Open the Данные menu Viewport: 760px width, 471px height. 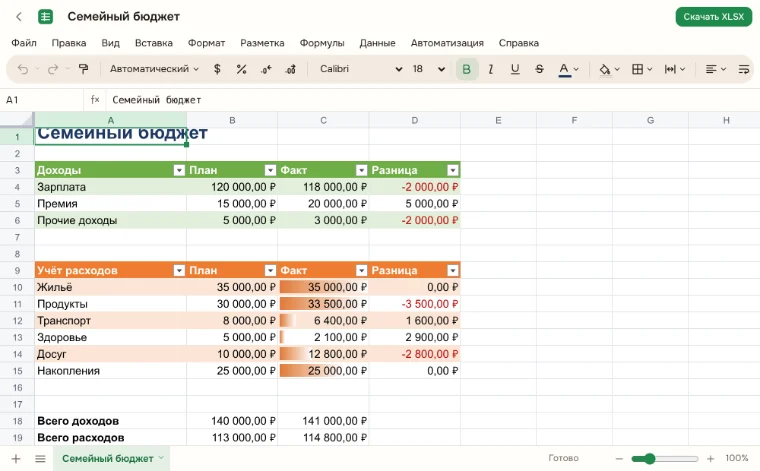click(x=377, y=43)
